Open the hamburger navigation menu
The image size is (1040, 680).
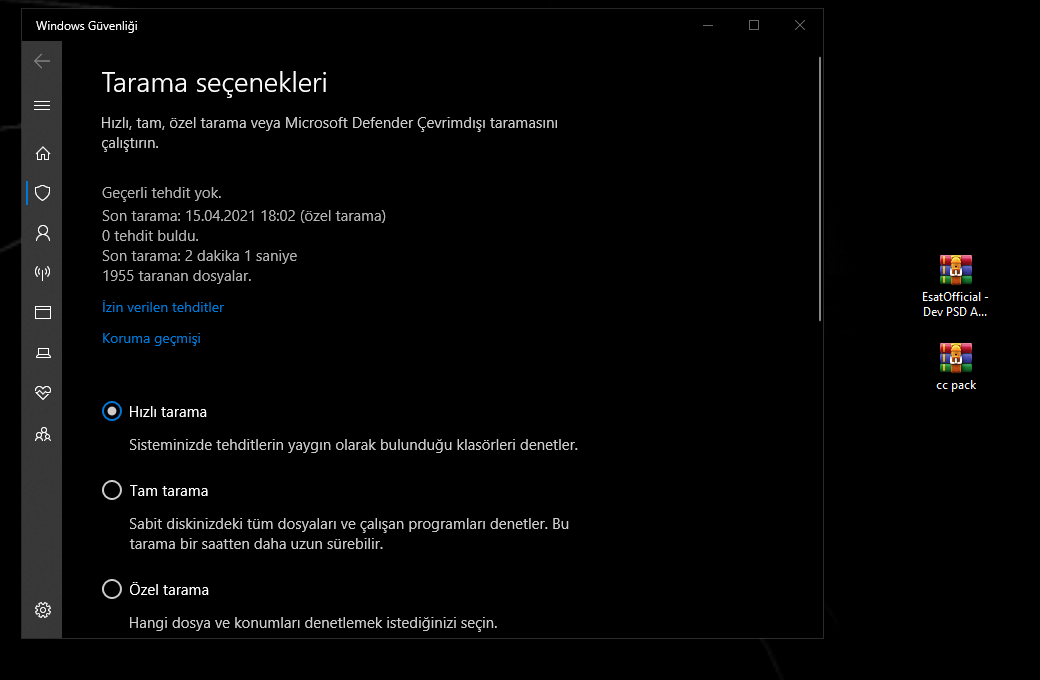click(x=42, y=105)
